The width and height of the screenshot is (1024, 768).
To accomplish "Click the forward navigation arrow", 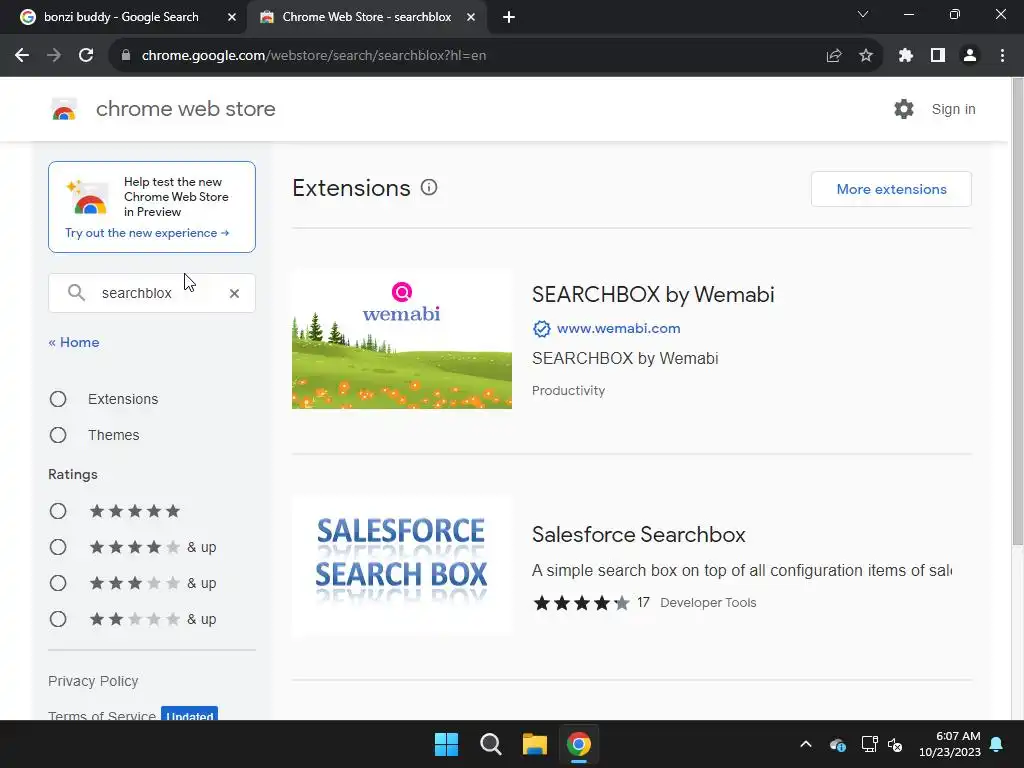I will point(54,56).
